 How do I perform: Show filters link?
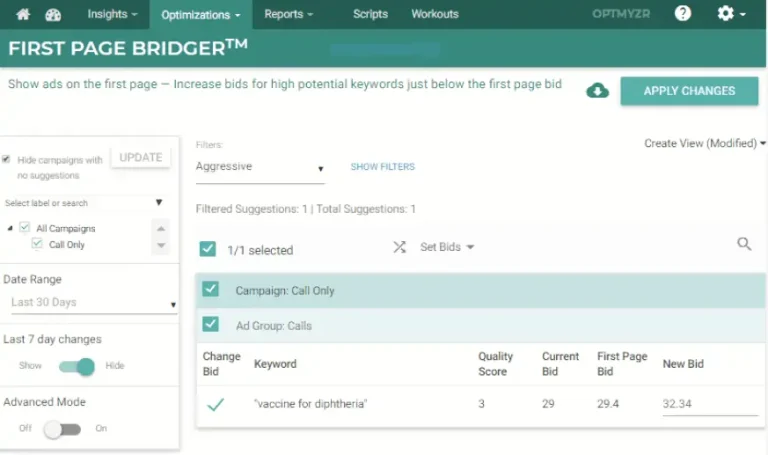[x=383, y=167]
